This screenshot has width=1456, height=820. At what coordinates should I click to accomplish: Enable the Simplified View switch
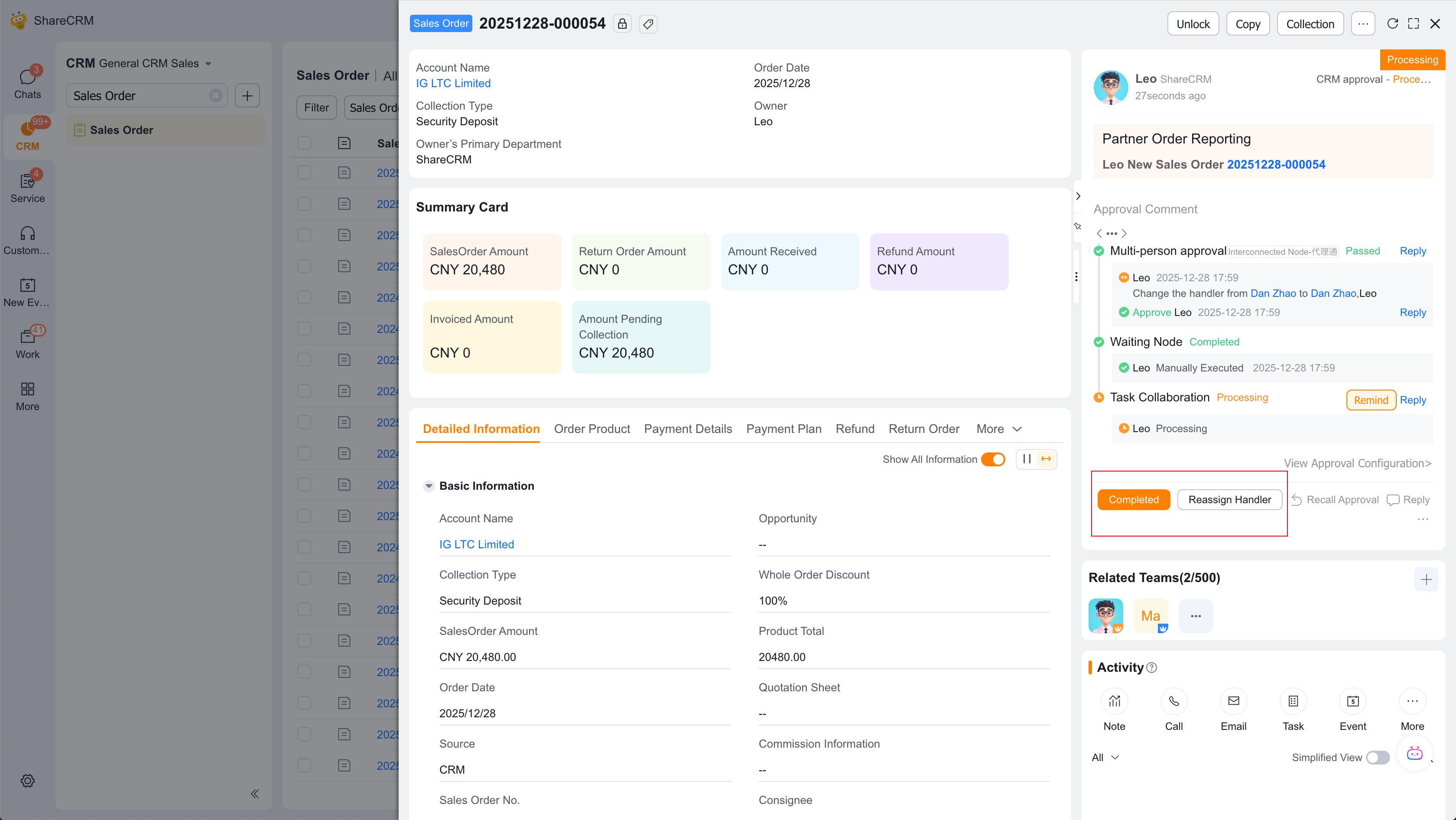(x=1378, y=758)
